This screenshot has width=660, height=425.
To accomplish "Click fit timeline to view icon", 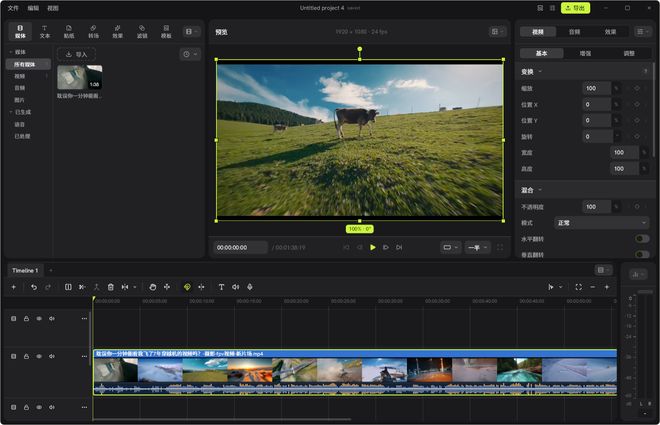I will (x=578, y=287).
